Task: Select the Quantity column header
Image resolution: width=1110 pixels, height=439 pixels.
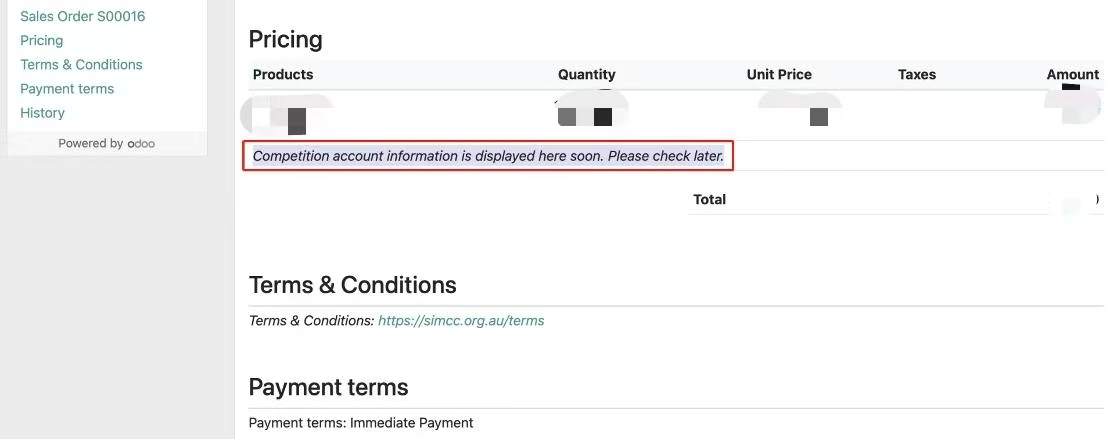Action: [x=586, y=74]
